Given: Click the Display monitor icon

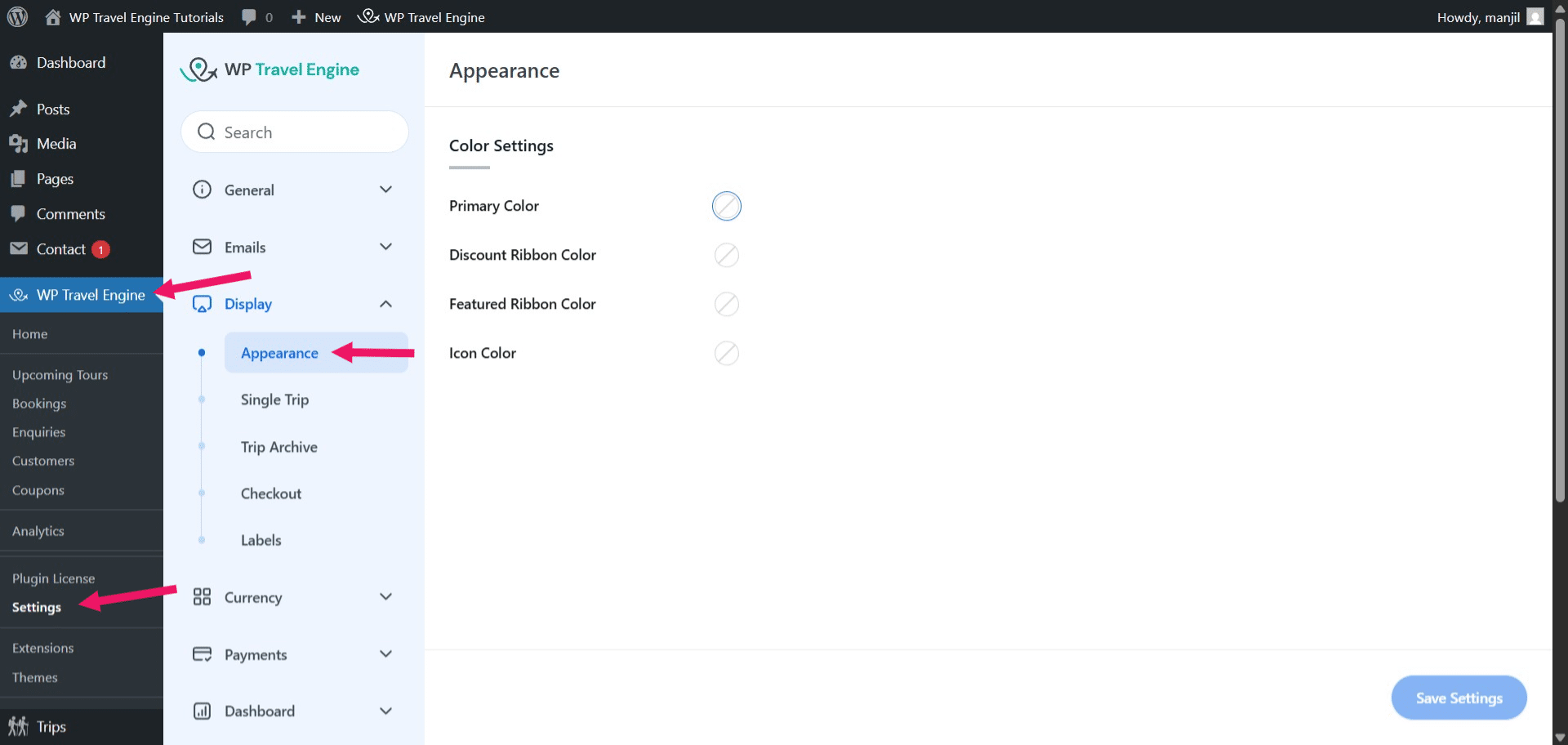Looking at the screenshot, I should (202, 304).
